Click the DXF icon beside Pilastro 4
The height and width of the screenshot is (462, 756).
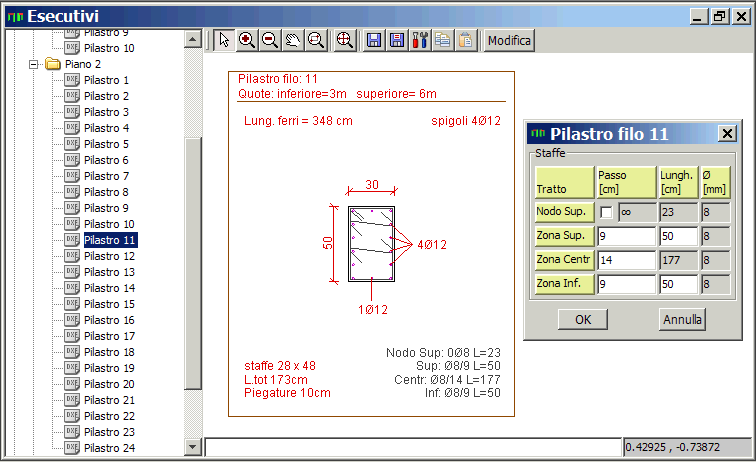point(72,128)
